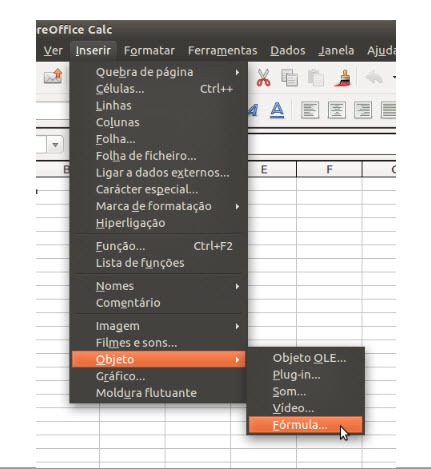Image resolution: width=431 pixels, height=469 pixels.
Task: Select Som... in submenu
Action: pos(305,391)
